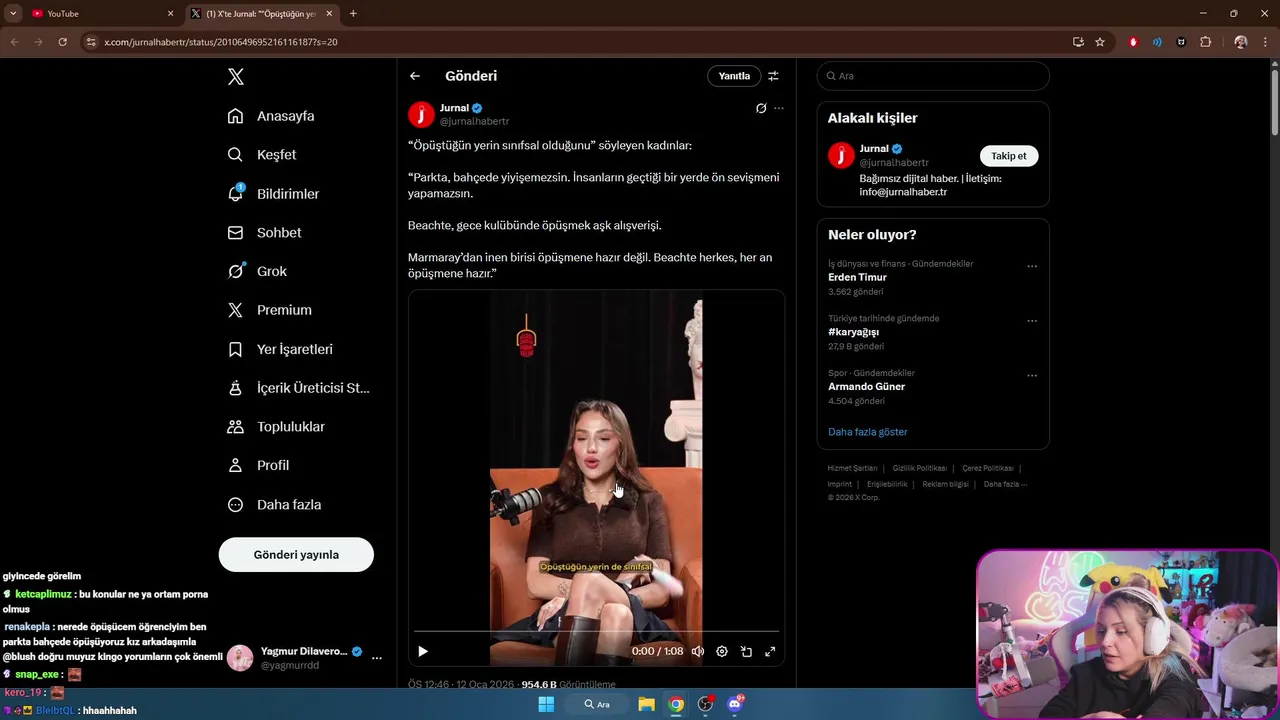1280x720 pixels.
Task: Open account menu dots for Yagmur Dilavero
Action: 377,658
